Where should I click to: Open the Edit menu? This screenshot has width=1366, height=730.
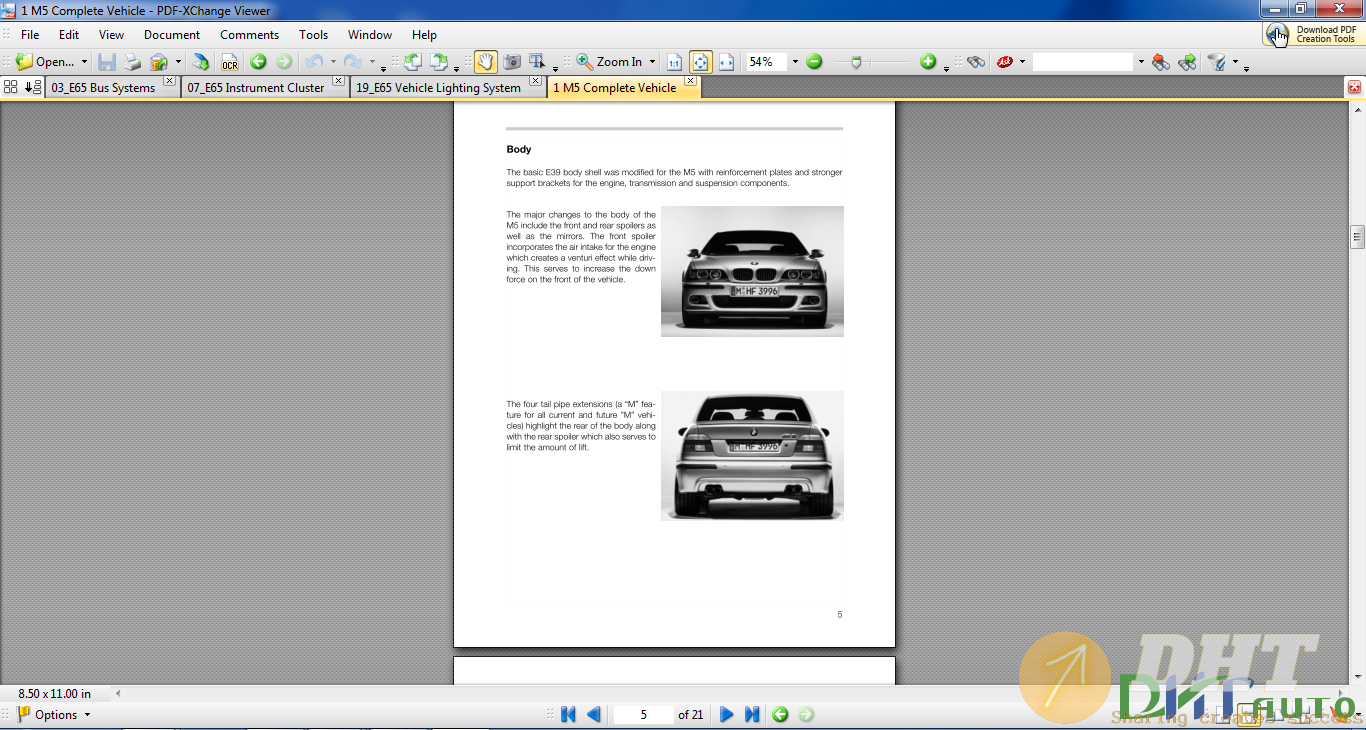(69, 35)
